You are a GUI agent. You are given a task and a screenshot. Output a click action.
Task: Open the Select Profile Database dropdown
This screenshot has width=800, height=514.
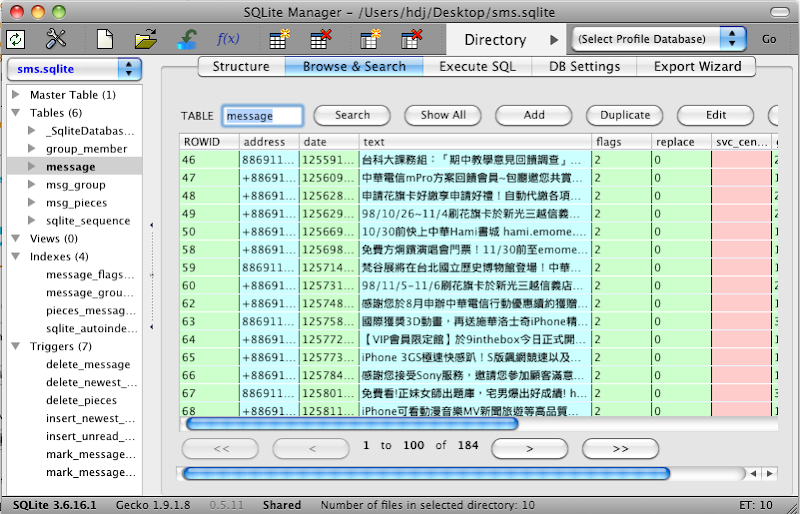pyautogui.click(x=659, y=39)
